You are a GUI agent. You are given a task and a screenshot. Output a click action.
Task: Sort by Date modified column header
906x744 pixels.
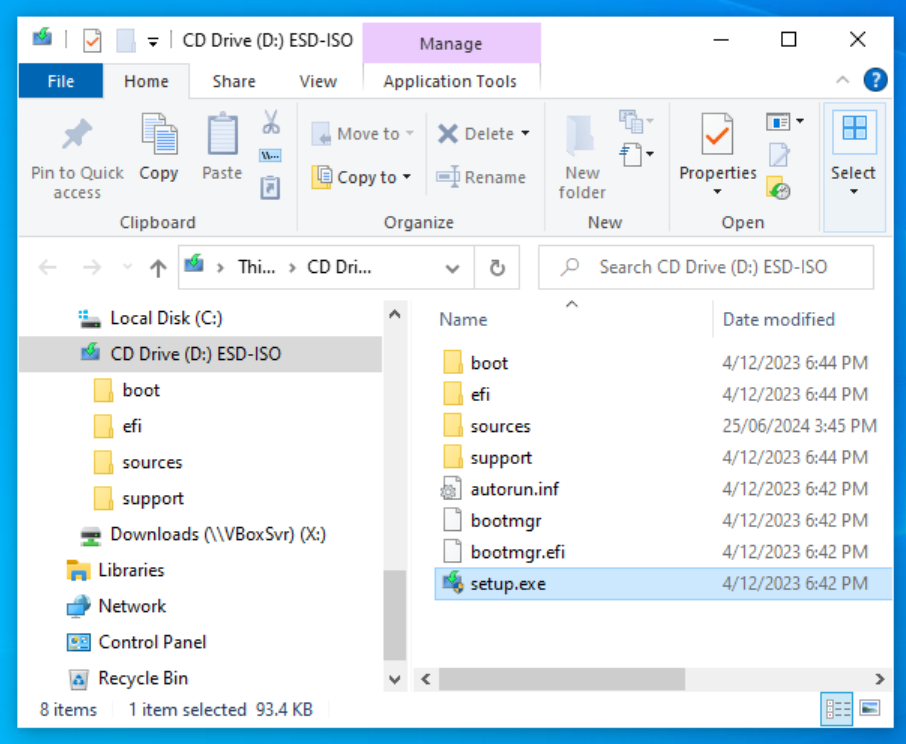tap(778, 319)
